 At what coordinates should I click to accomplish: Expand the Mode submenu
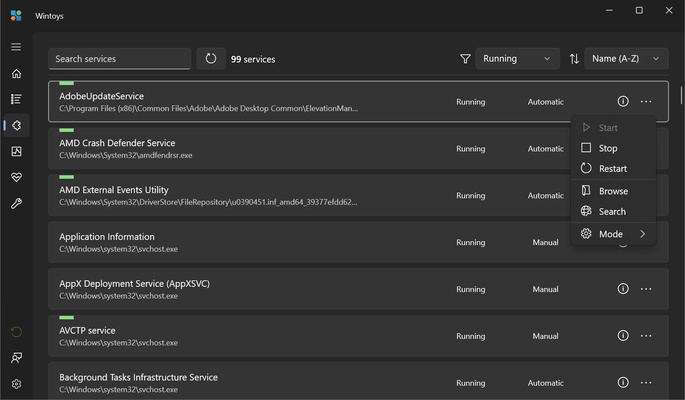(613, 234)
